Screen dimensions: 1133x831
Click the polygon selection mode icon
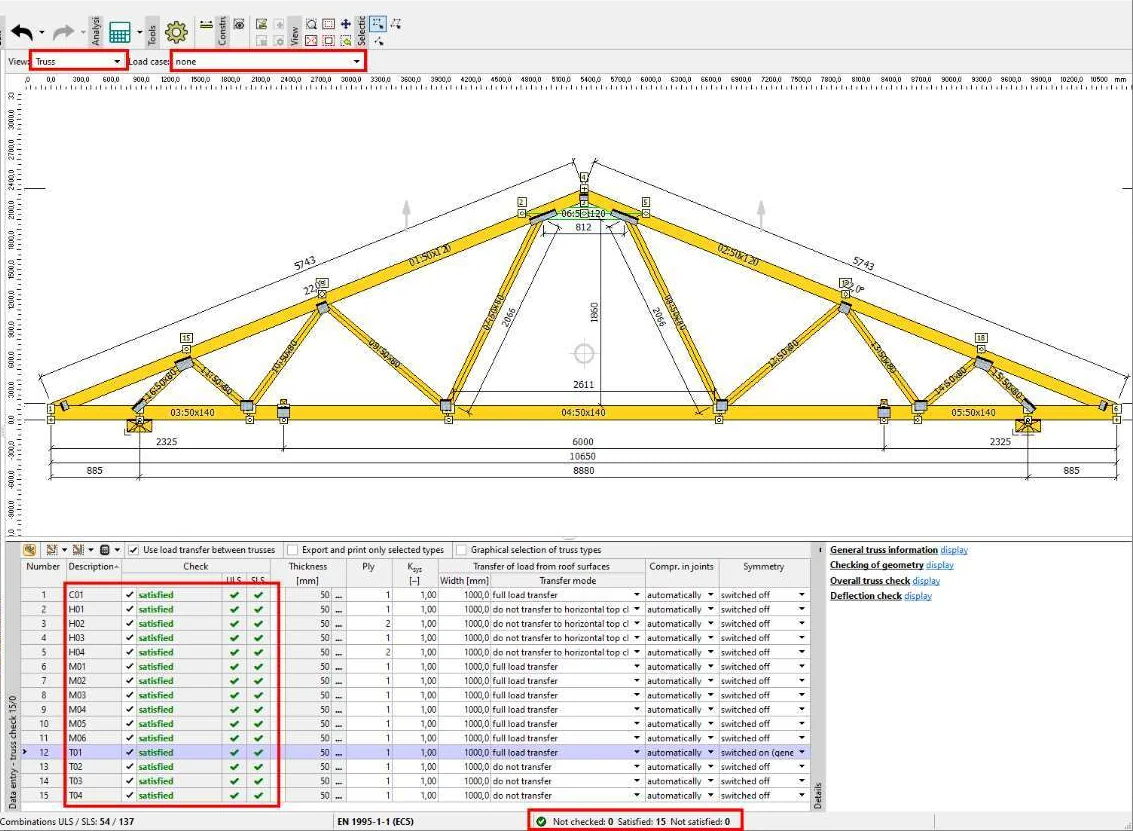[395, 24]
